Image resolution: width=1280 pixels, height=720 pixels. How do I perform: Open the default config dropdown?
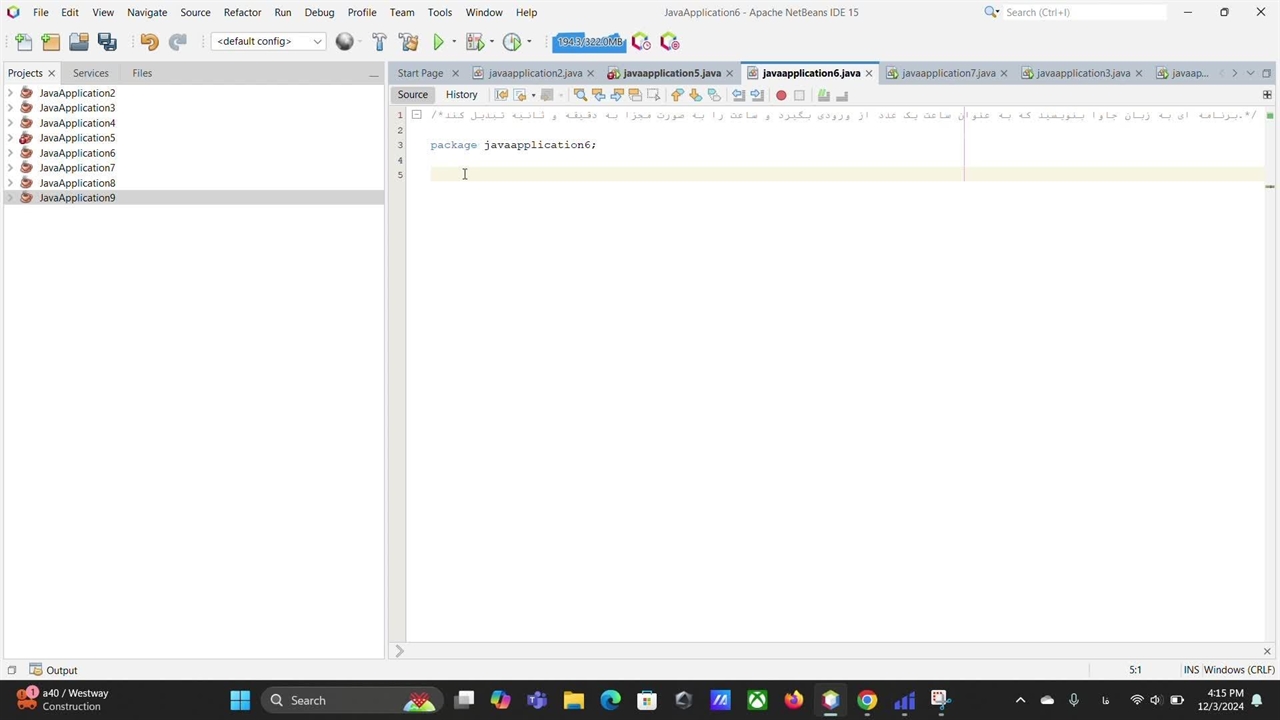268,42
